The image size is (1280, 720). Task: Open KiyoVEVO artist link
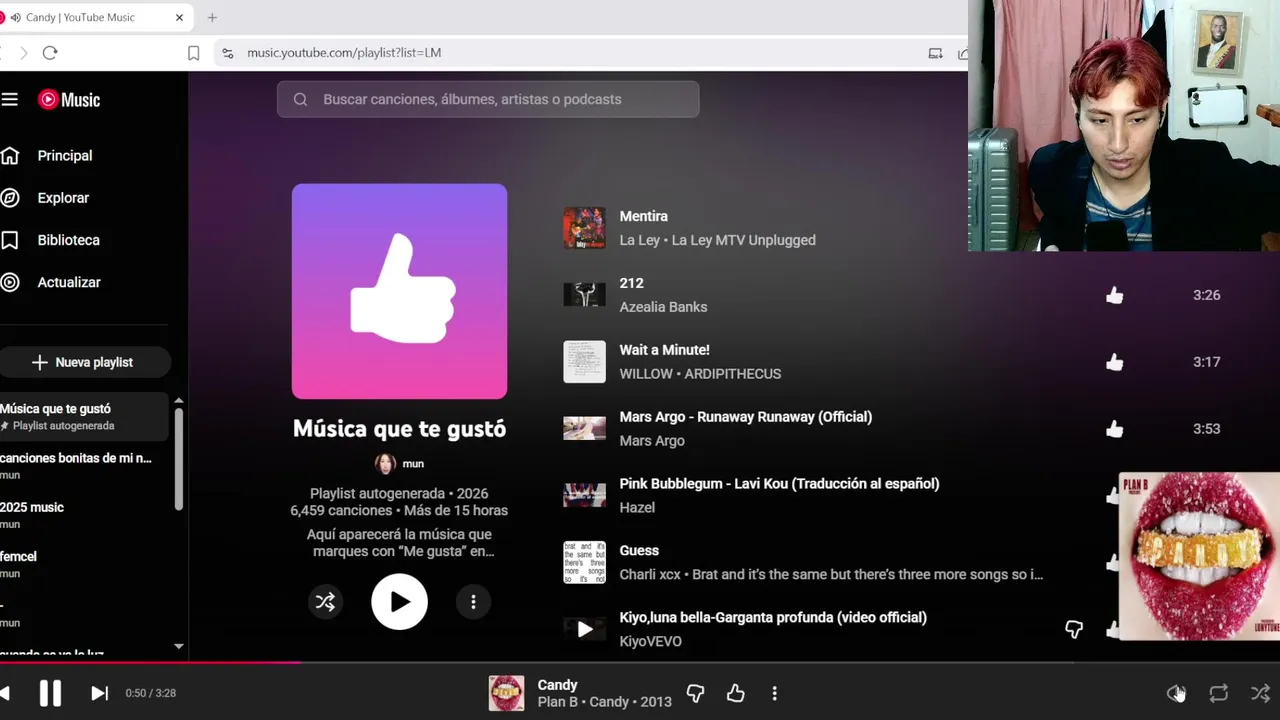650,642
